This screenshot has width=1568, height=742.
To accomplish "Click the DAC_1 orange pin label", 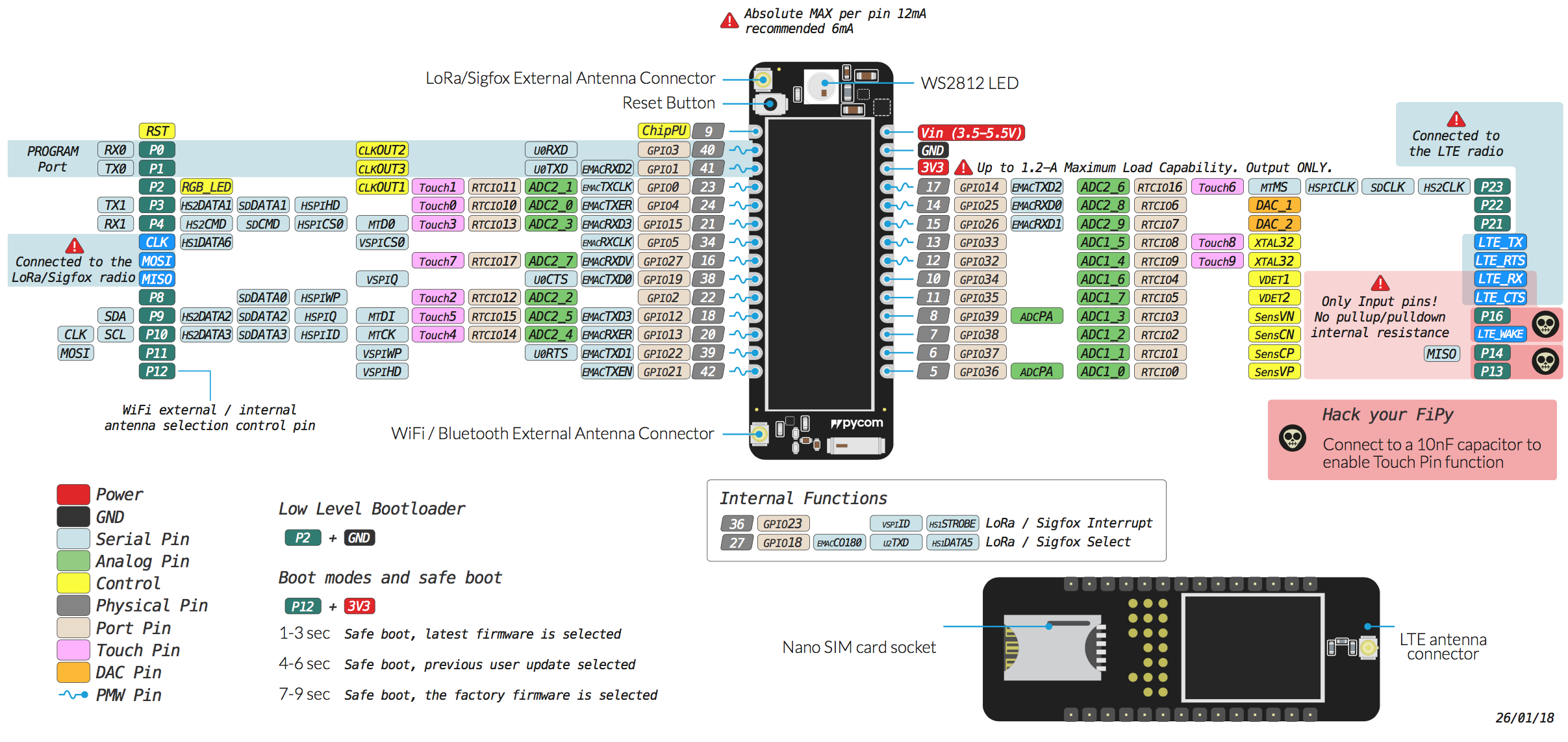I will [1274, 205].
